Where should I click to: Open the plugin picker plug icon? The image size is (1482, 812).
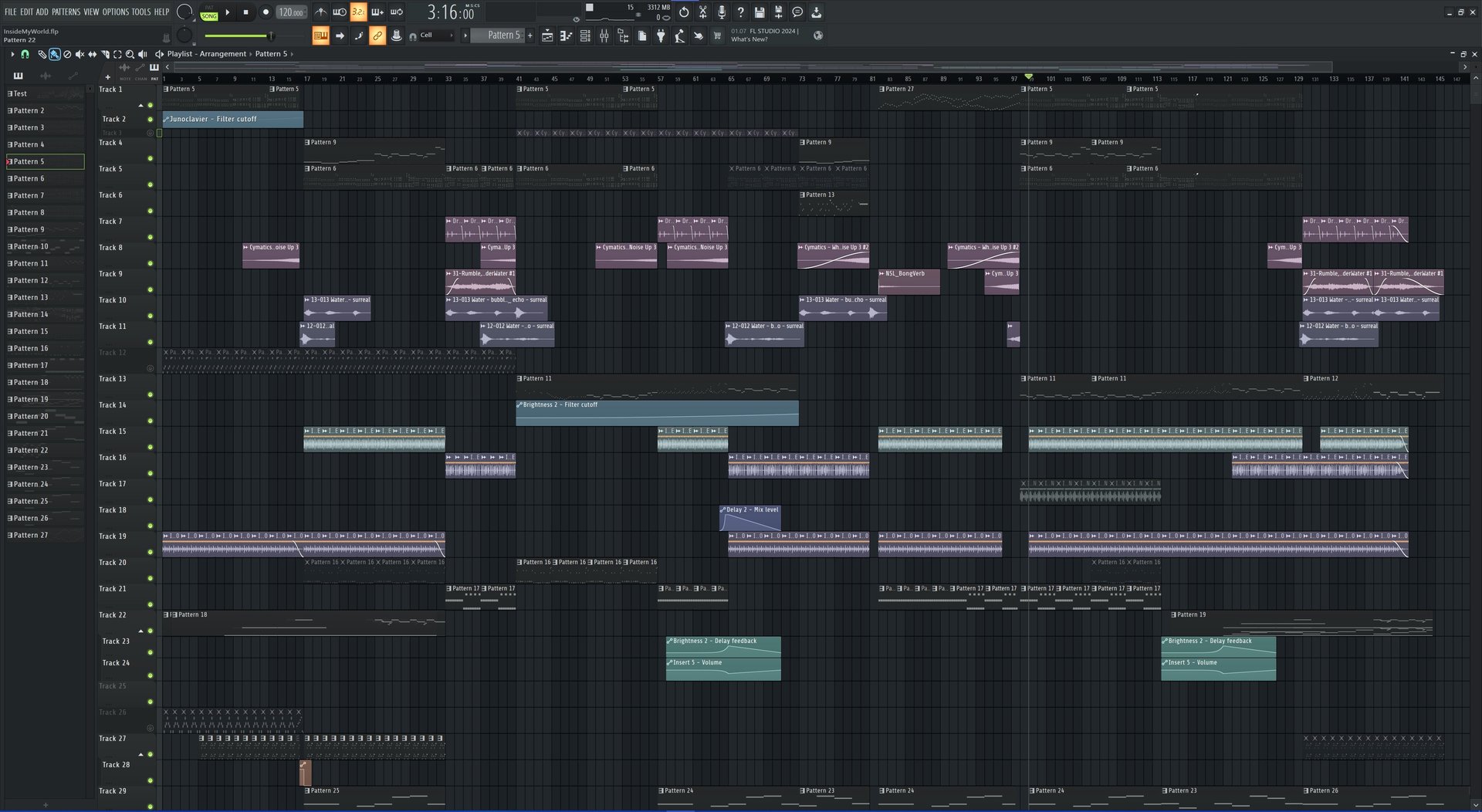pyautogui.click(x=661, y=36)
